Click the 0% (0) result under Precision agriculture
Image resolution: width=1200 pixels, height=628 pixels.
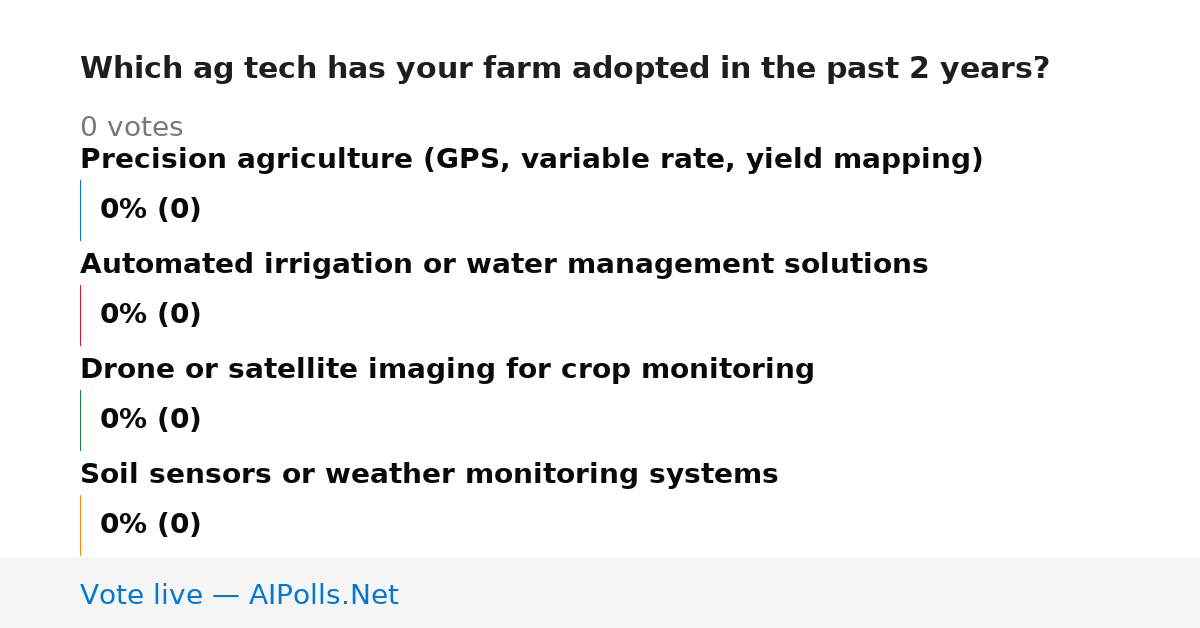(150, 210)
